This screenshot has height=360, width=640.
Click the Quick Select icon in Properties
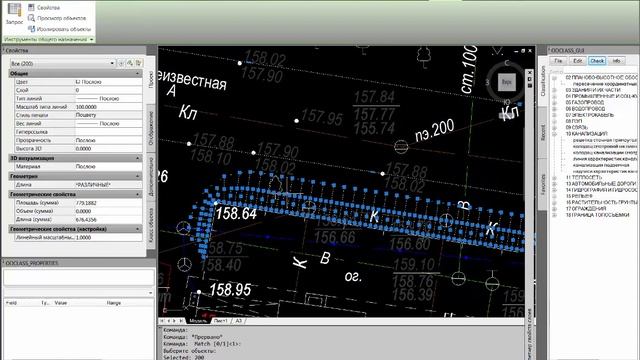tap(139, 63)
